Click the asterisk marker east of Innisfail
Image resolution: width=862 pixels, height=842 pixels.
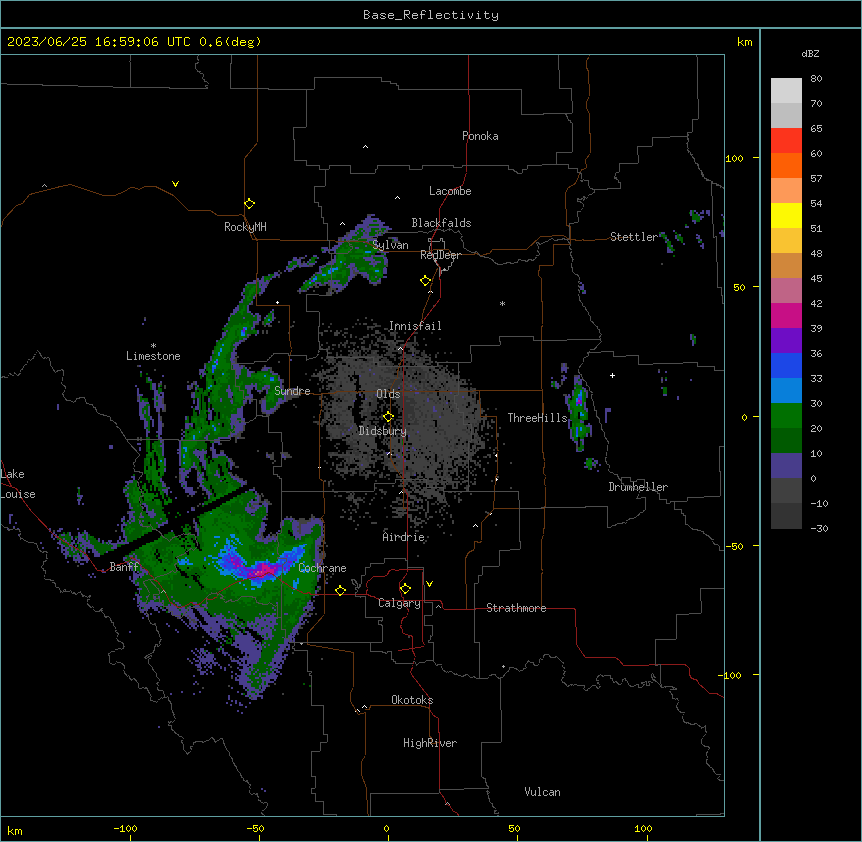coord(502,303)
